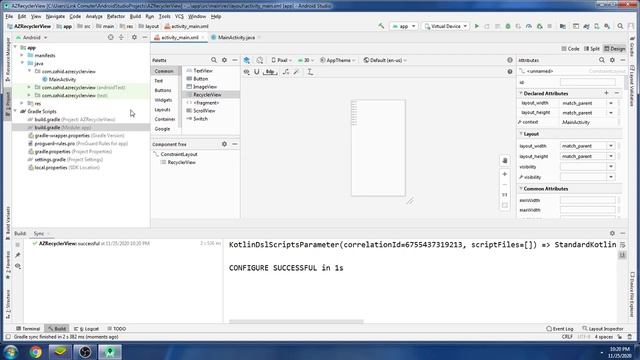The height and width of the screenshot is (360, 640).
Task: Open Component Tree settings gear
Action: (224, 144)
